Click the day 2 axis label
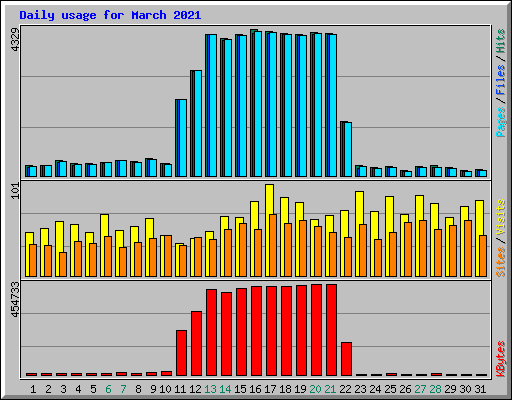 (48, 389)
